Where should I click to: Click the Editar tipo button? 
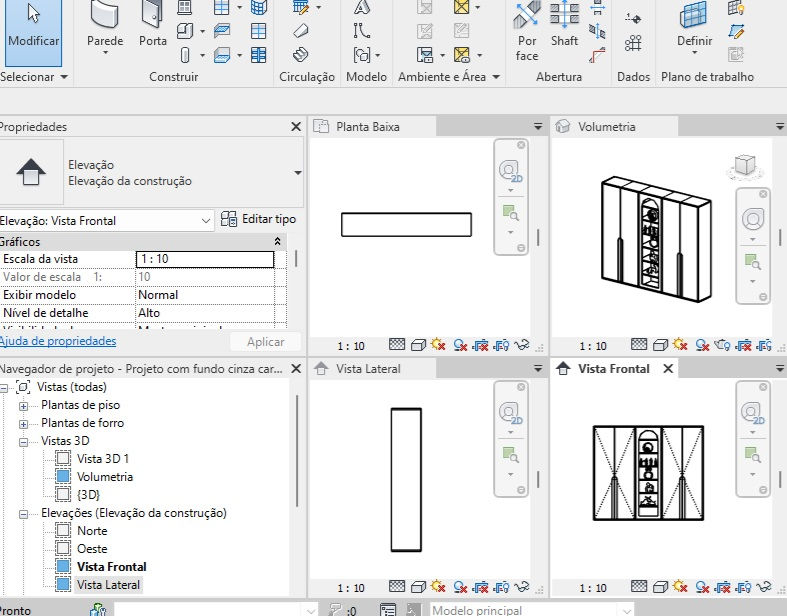pos(258,219)
